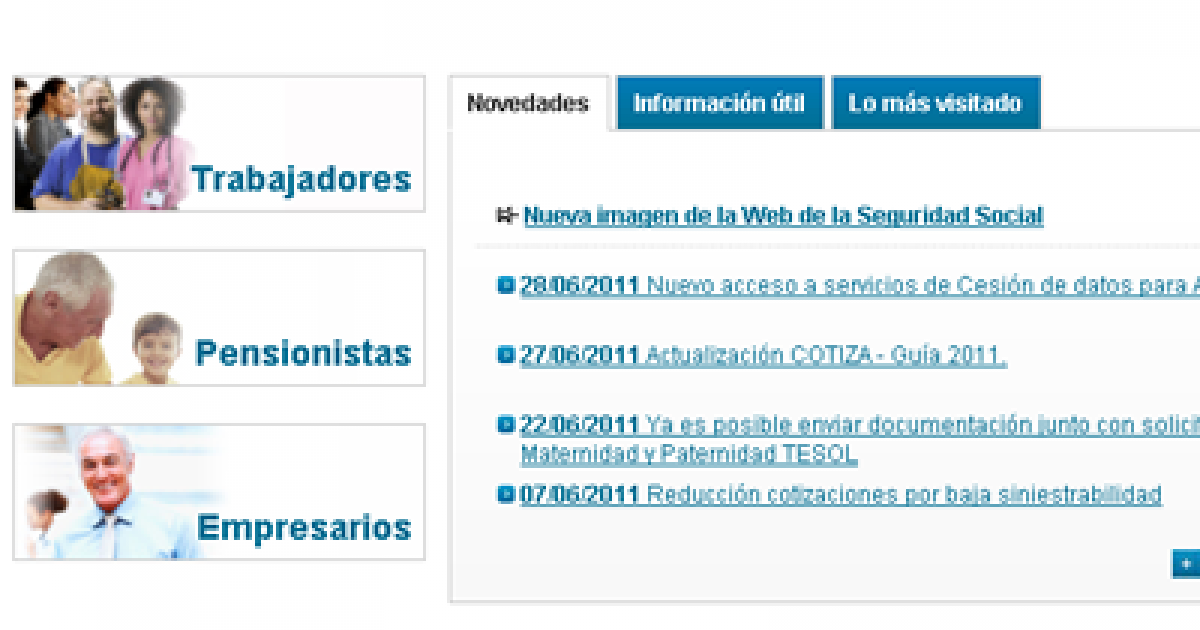Click the blue bullet icon for 27/06/2011
Screen dimensions: 1200x630
(506, 355)
